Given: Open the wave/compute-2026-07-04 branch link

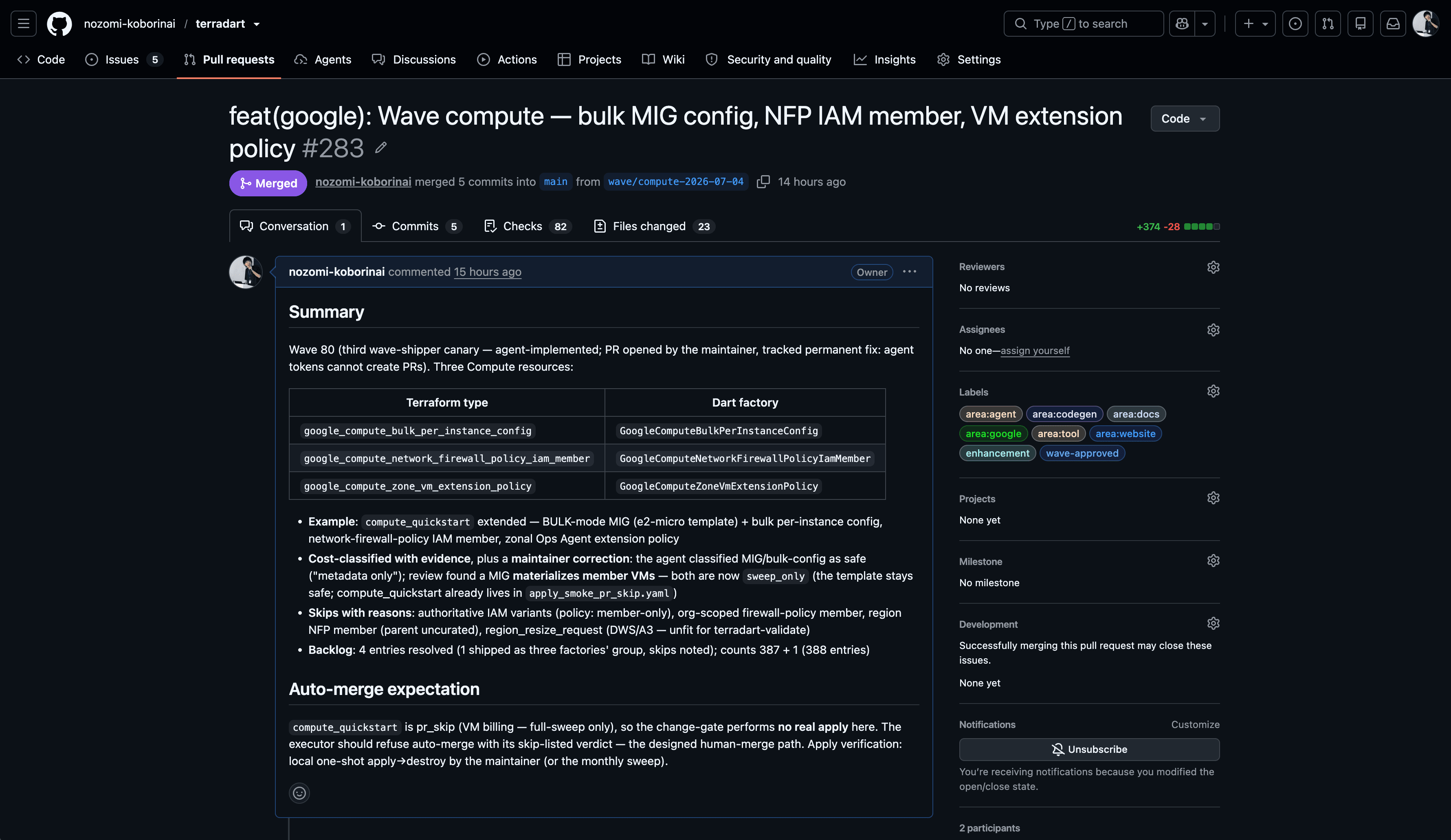Looking at the screenshot, I should (x=675, y=182).
